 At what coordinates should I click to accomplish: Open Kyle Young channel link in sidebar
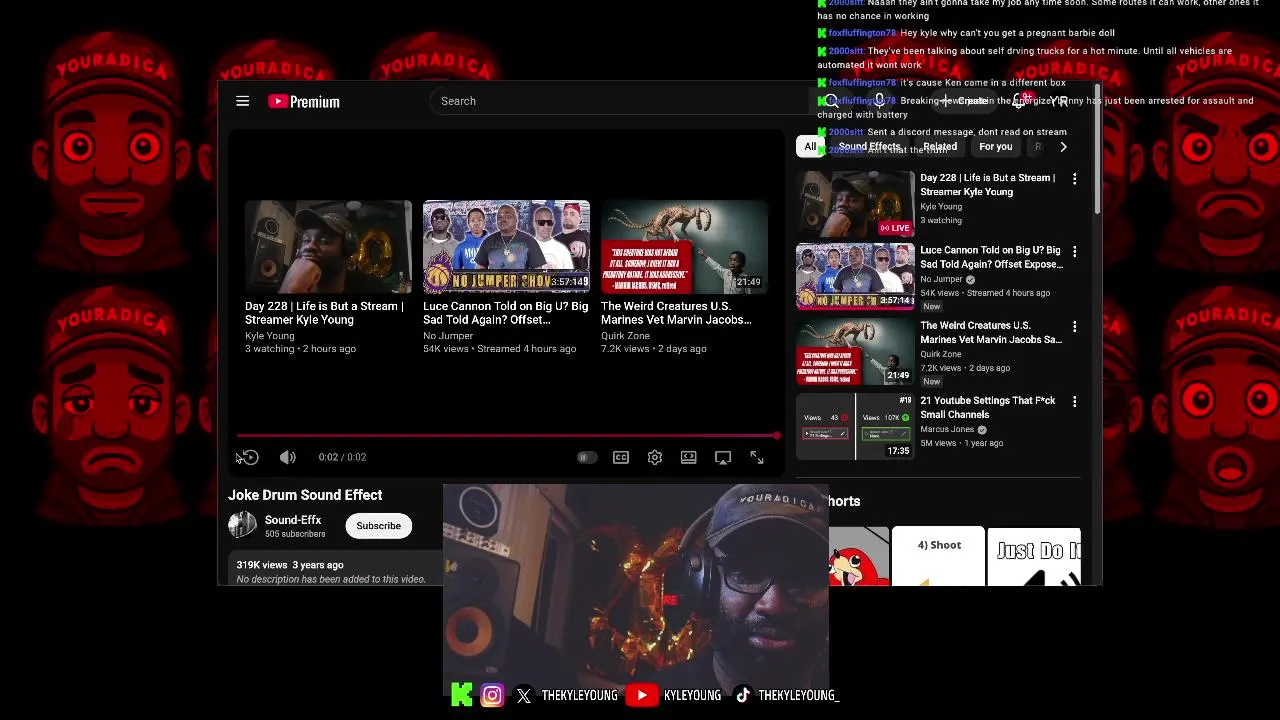941,207
